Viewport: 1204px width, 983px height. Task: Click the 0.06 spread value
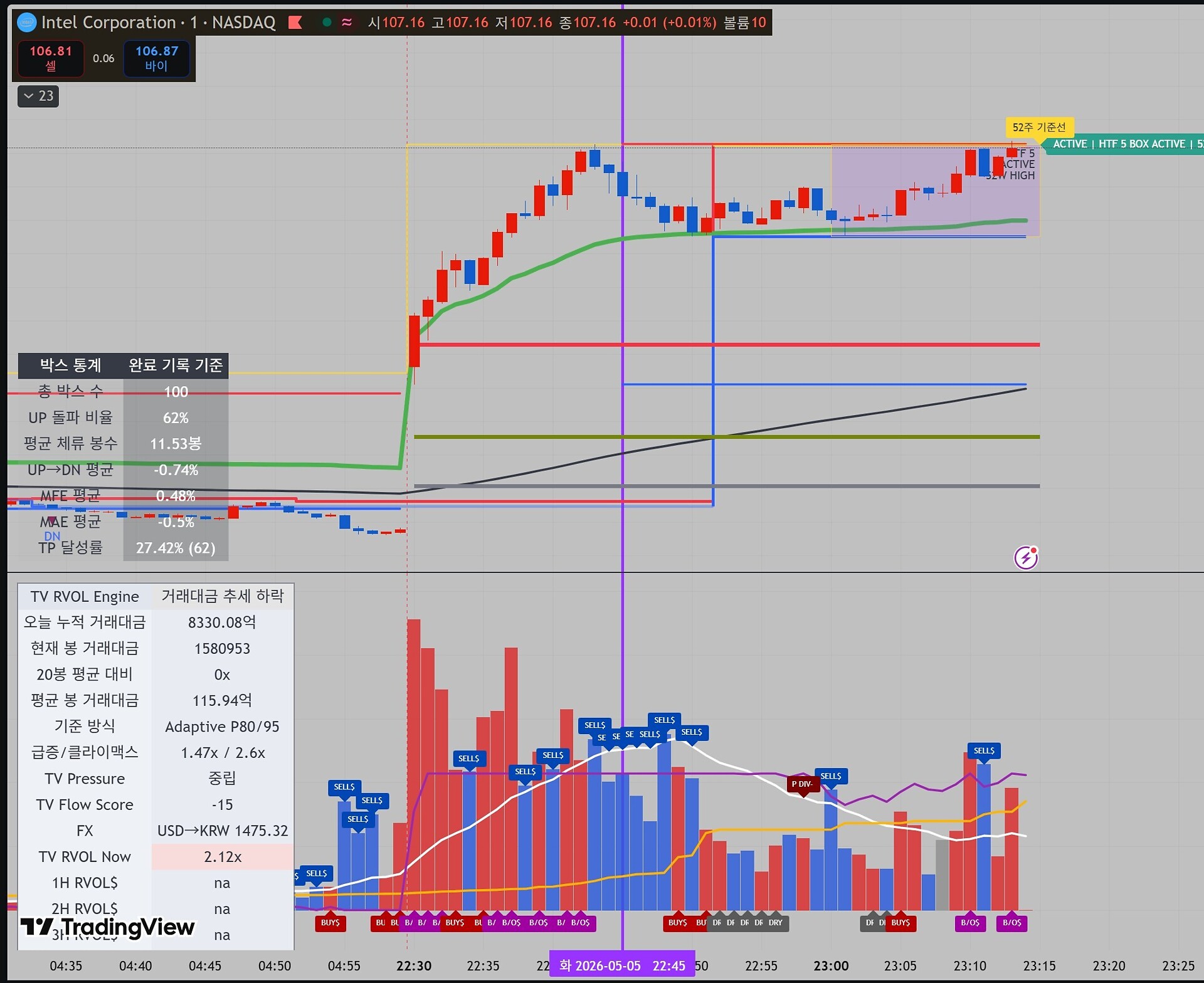click(103, 58)
